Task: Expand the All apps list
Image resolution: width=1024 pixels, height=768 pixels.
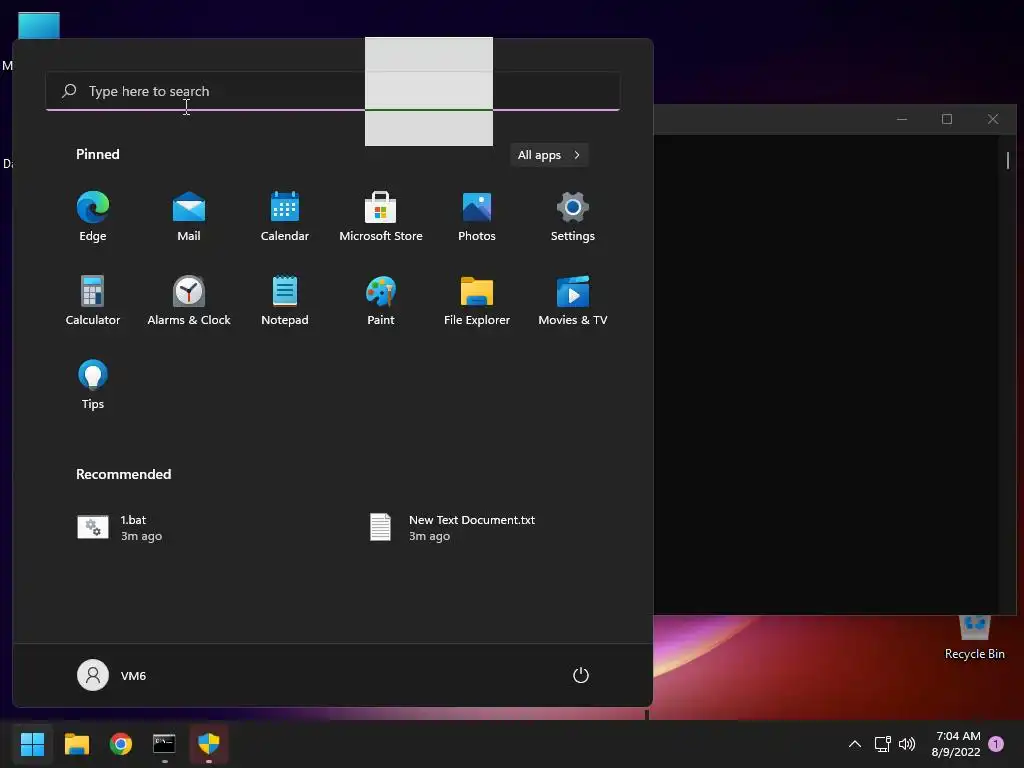Action: point(549,155)
